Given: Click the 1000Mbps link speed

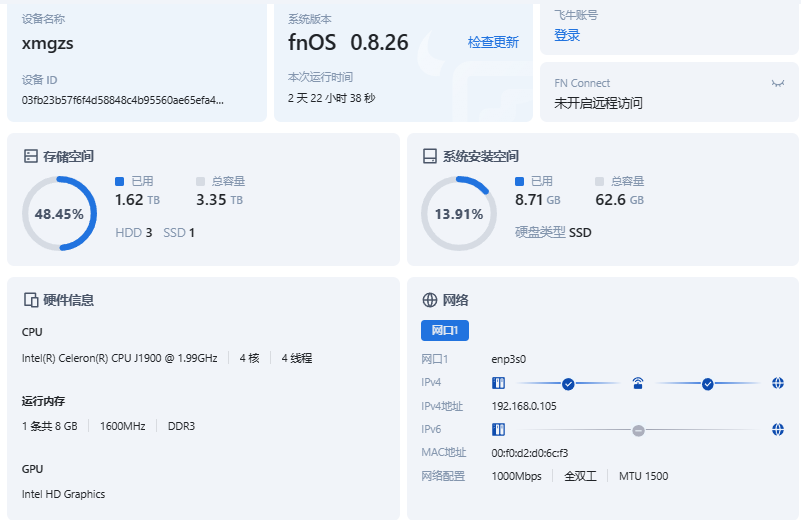Looking at the screenshot, I should (516, 476).
